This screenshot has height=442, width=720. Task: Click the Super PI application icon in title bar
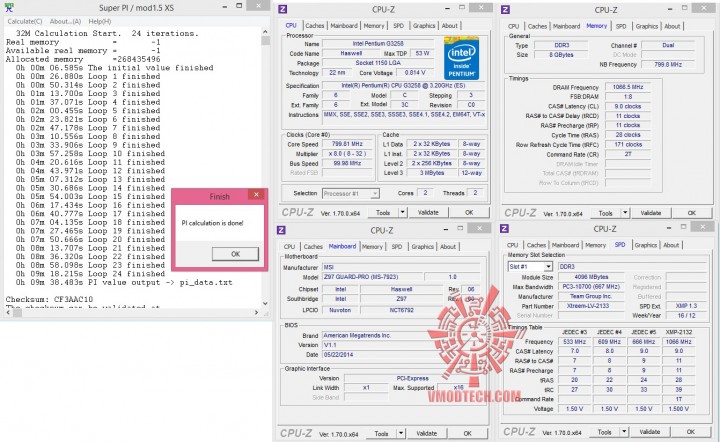click(x=9, y=7)
